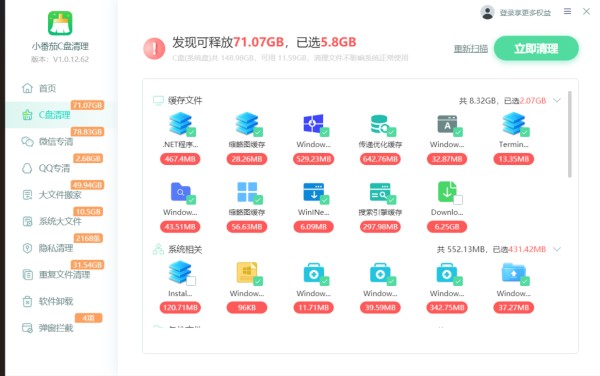
Task: Click the 搜索引擎缓存 icon
Action: (x=380, y=192)
